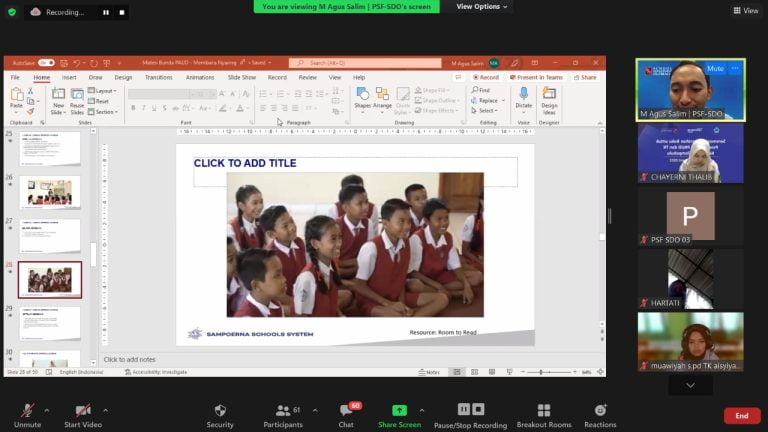Screen dimensions: 768x432
Task: Click Present in Teams button
Action: coord(536,77)
